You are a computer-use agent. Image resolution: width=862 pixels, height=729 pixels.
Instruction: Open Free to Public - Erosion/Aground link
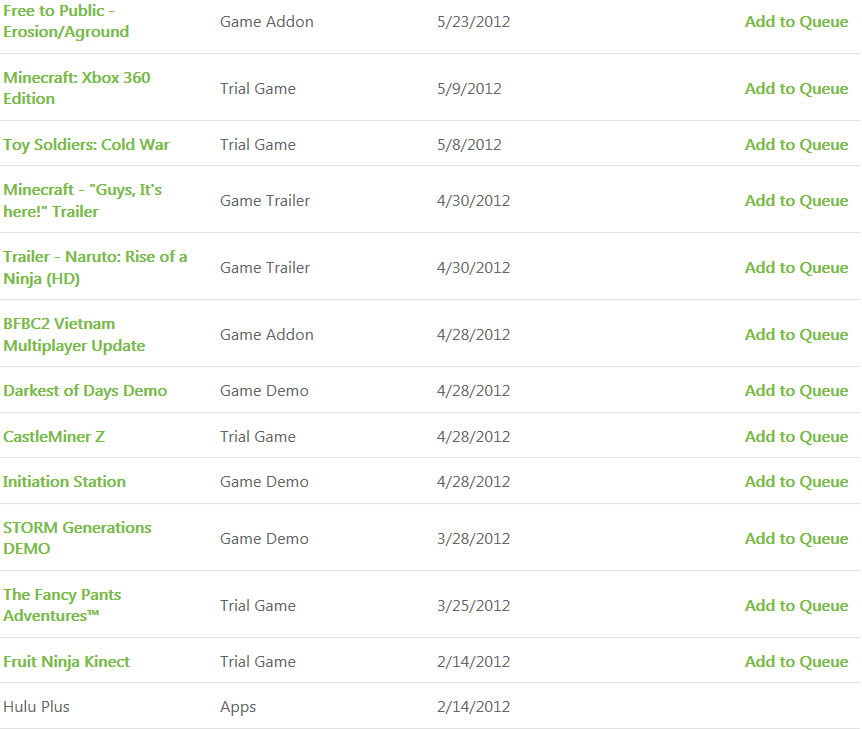pos(66,21)
